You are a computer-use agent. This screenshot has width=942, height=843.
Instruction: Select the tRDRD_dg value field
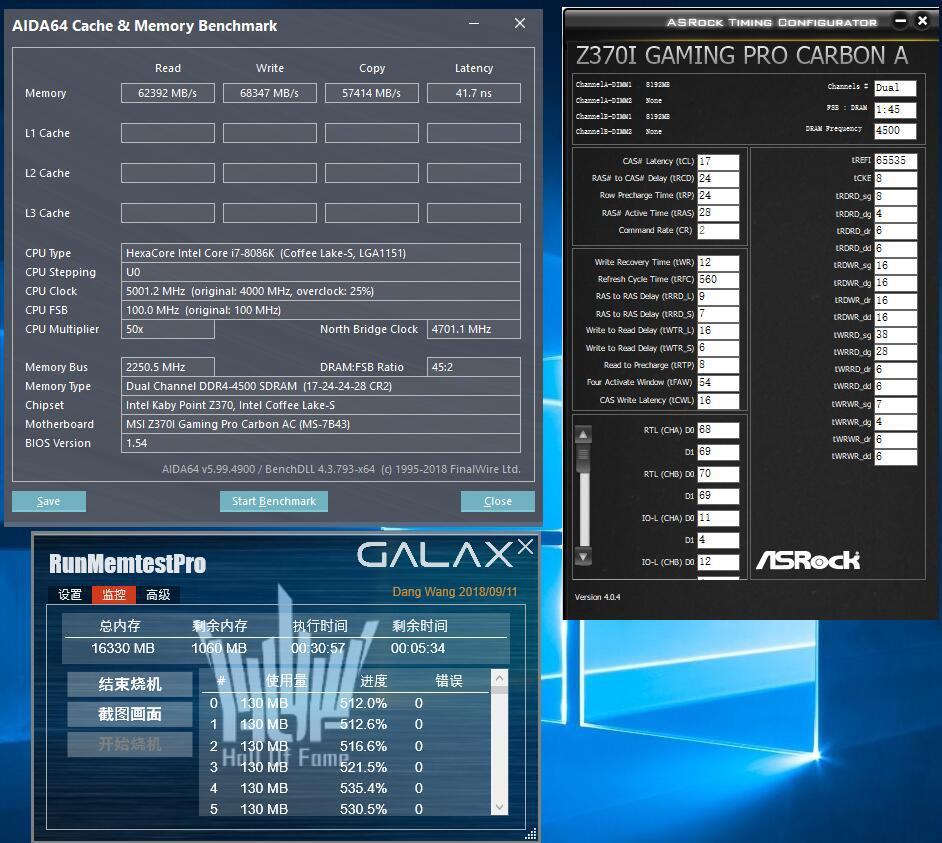(x=895, y=214)
